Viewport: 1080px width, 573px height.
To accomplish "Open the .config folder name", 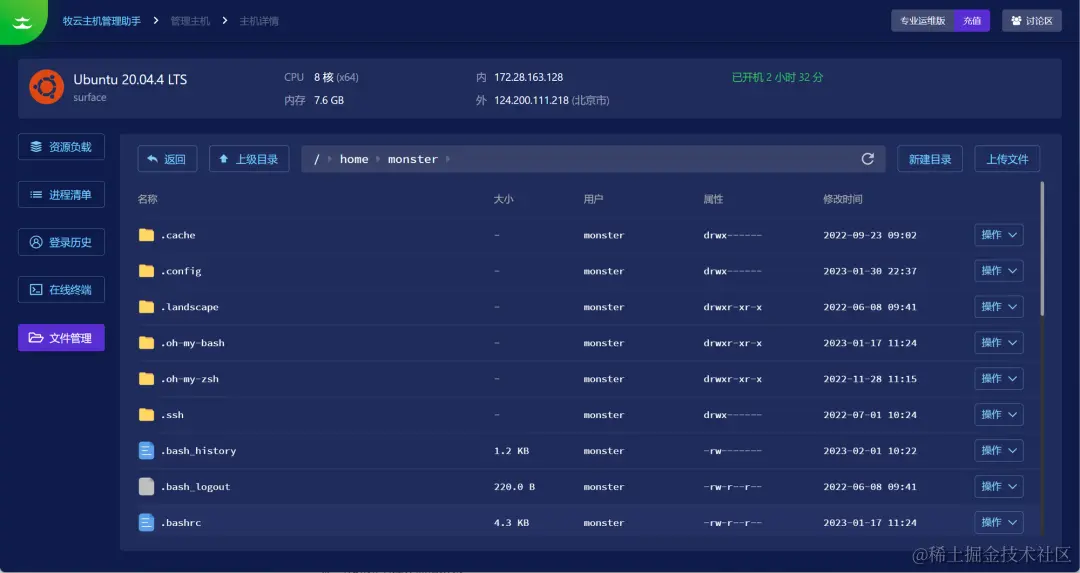I will pyautogui.click(x=181, y=271).
